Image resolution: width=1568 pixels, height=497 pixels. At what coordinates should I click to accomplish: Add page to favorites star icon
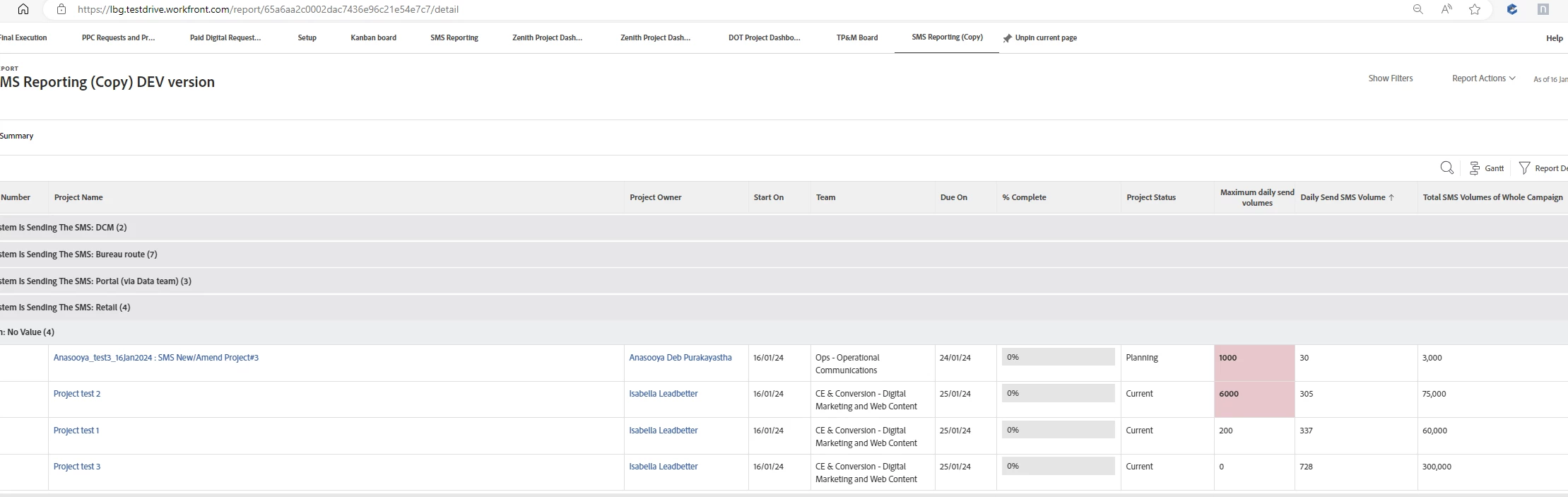coord(1475,9)
